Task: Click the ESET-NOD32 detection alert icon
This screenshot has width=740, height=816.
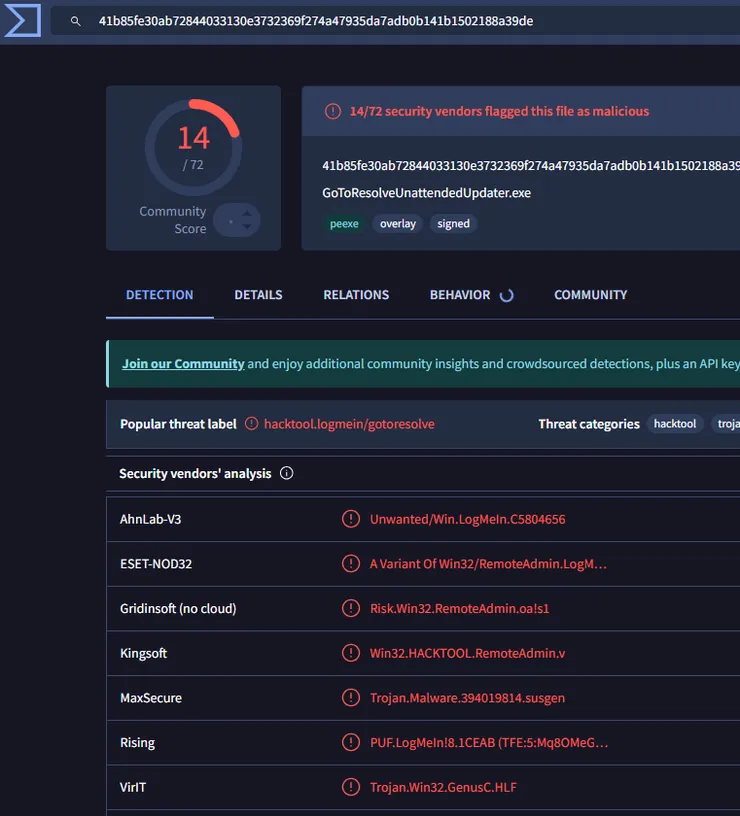Action: (351, 564)
